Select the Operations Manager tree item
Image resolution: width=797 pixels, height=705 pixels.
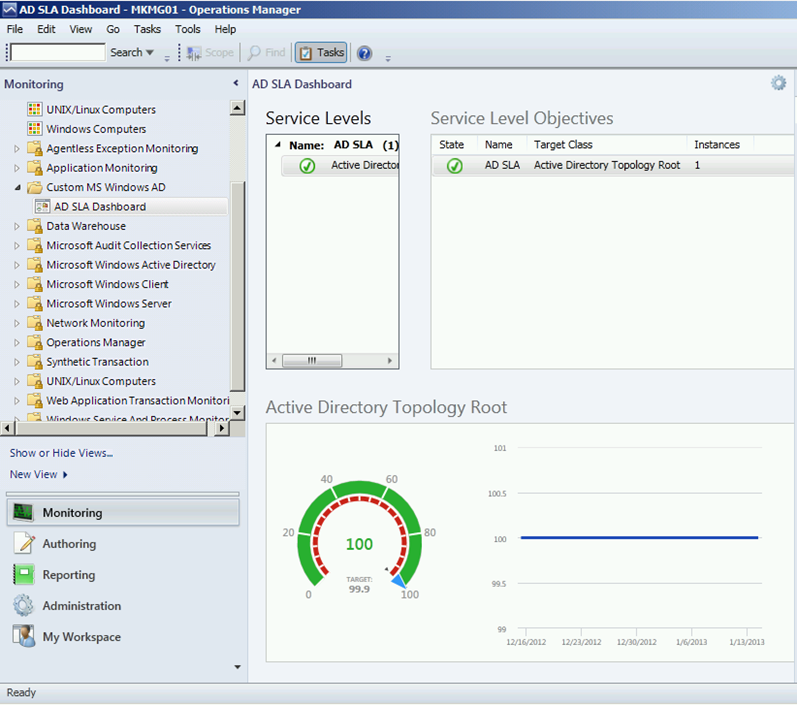click(96, 342)
